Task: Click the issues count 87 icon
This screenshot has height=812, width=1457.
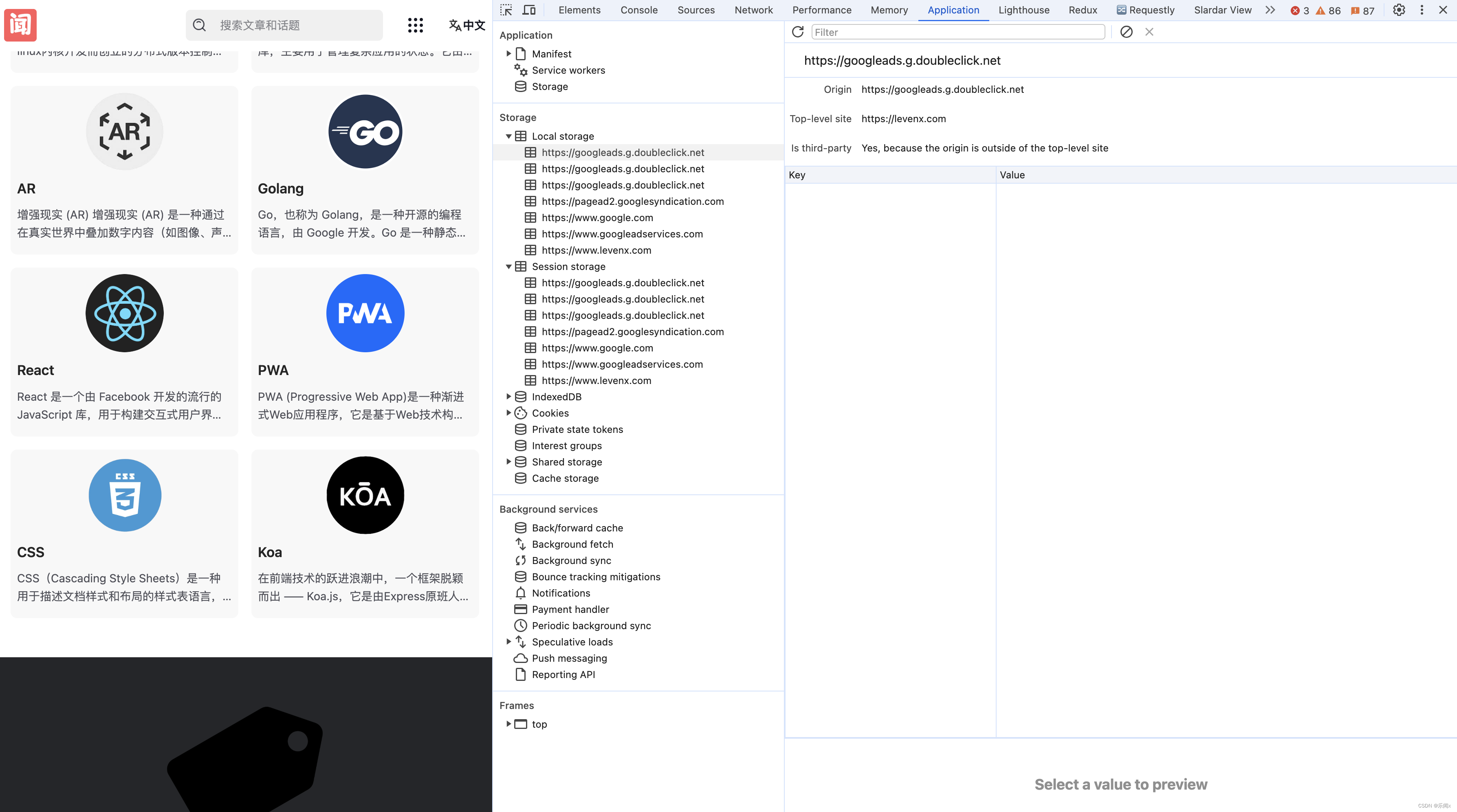Action: 1355,11
